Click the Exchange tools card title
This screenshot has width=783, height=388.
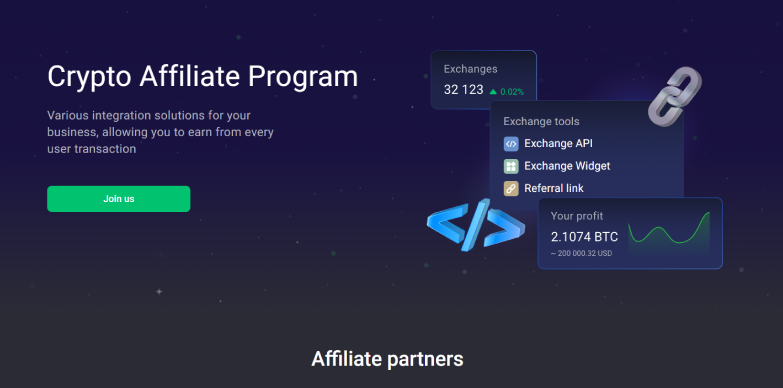[x=541, y=121]
